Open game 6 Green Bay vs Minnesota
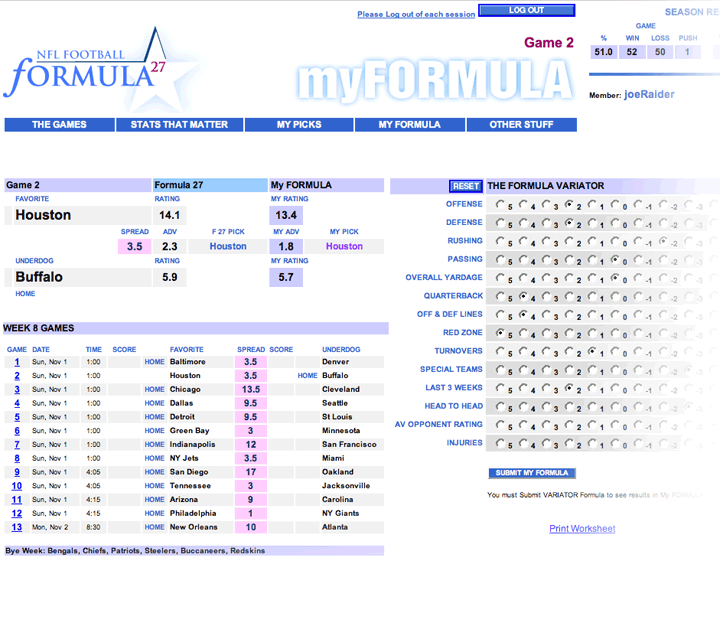720x639 pixels. tap(17, 431)
